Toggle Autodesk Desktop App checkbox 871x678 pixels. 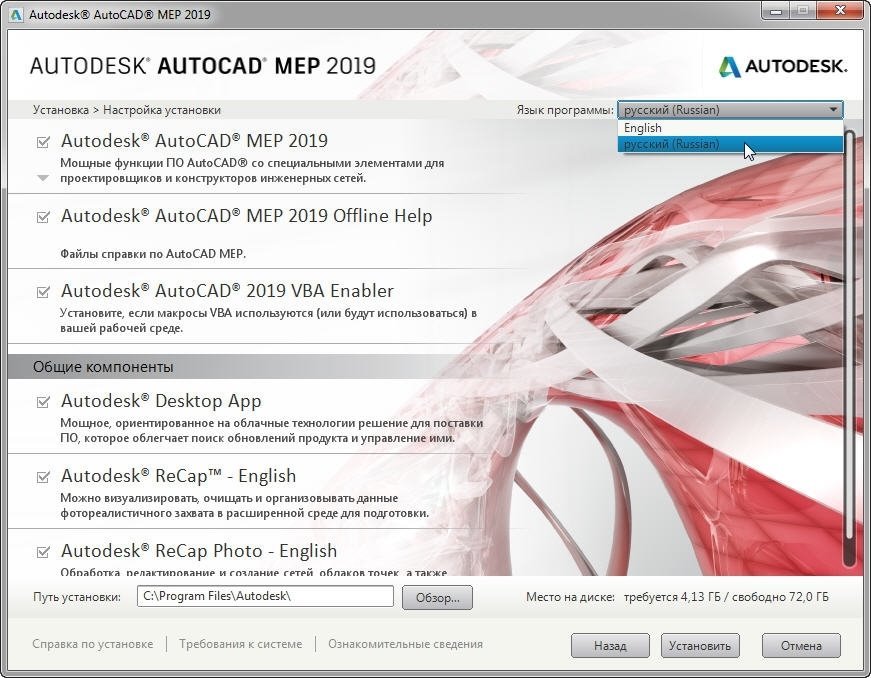(43, 402)
